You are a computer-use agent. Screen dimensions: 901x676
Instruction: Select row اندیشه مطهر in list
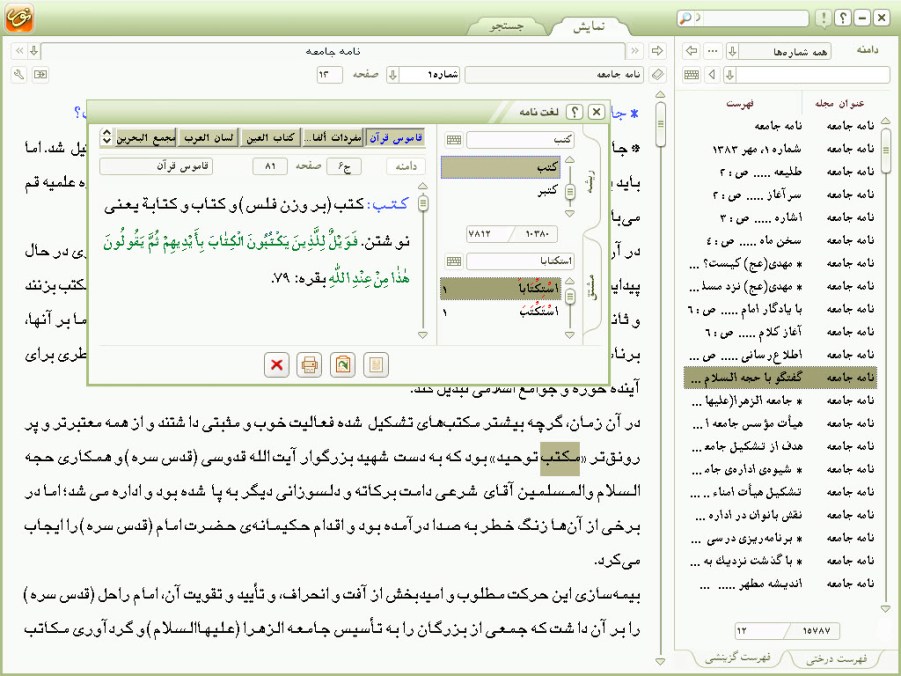[781, 584]
